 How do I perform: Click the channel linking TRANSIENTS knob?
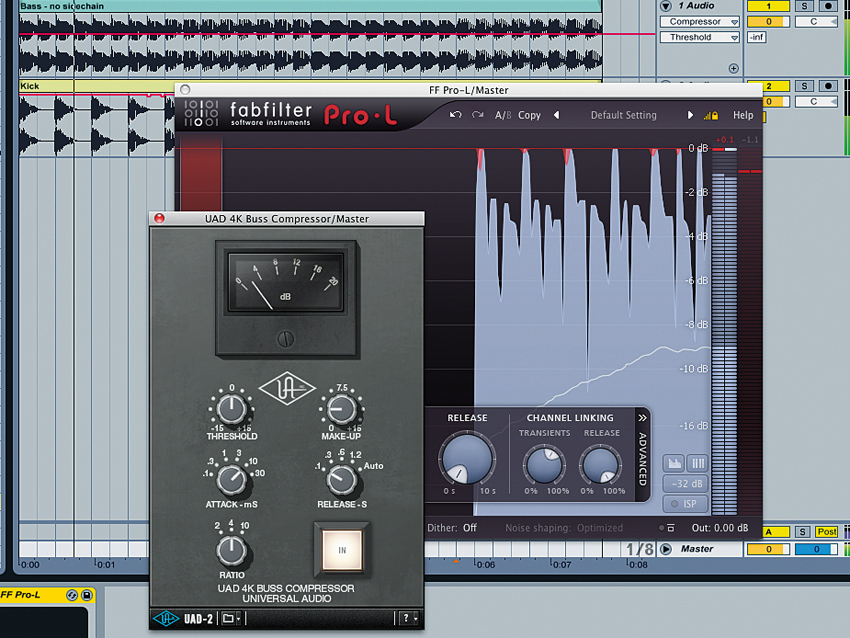(x=544, y=465)
